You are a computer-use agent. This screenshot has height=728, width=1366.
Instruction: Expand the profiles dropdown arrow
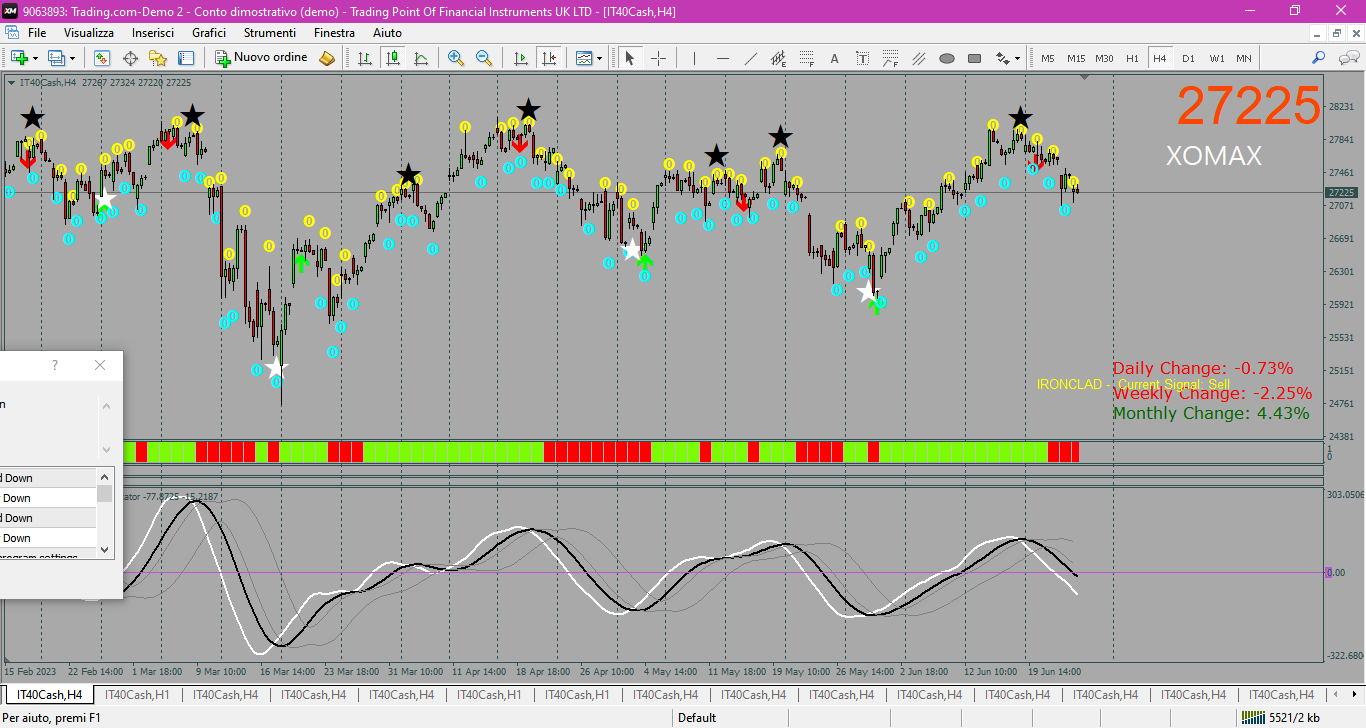coord(72,58)
